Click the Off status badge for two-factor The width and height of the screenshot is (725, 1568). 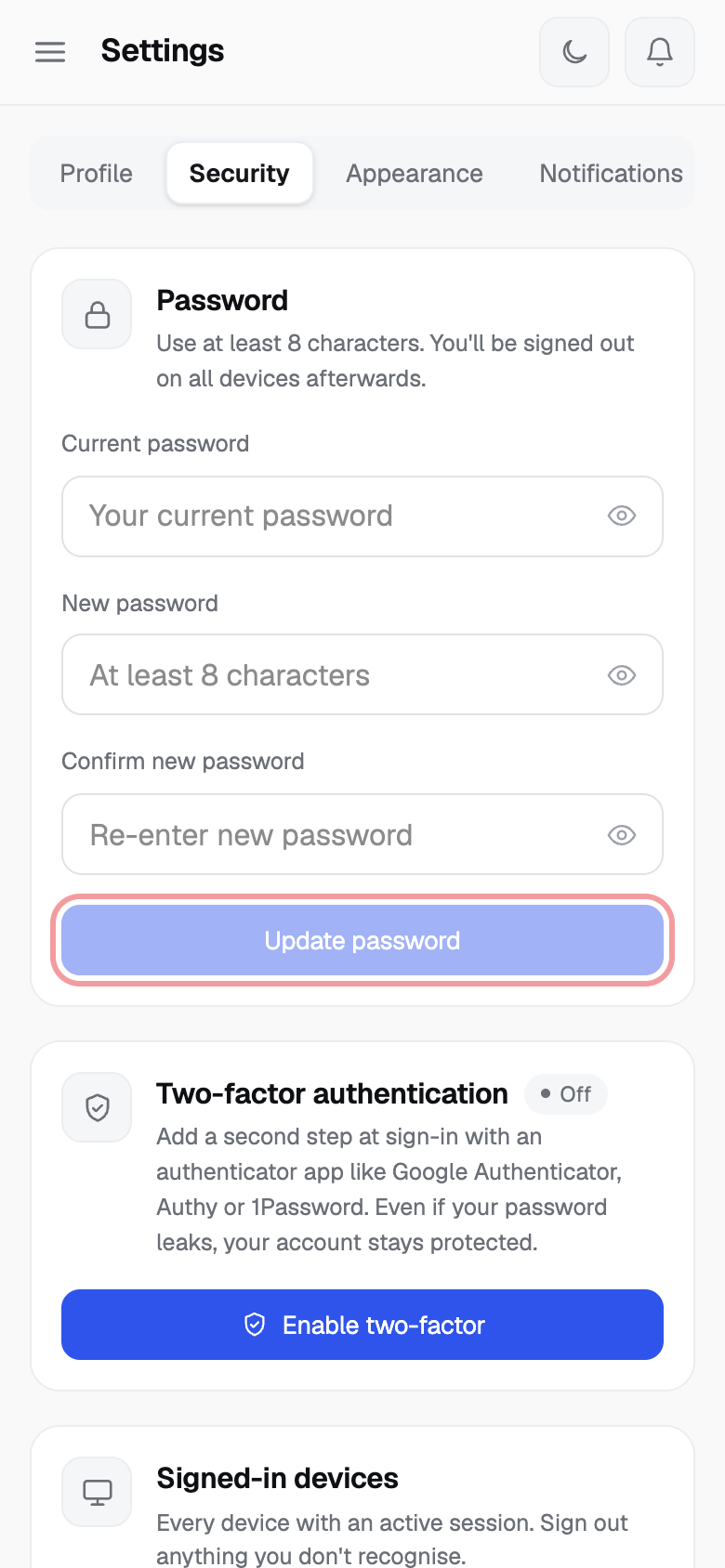pos(566,1094)
